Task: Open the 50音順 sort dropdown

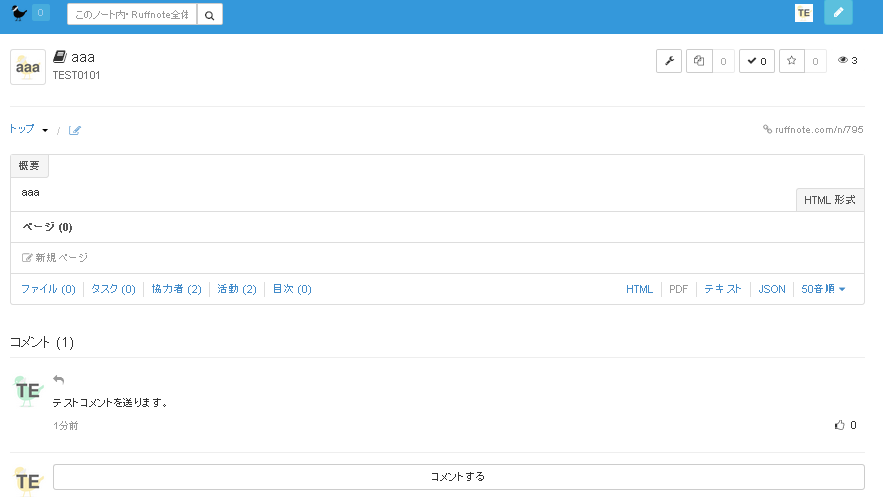Action: (x=823, y=289)
